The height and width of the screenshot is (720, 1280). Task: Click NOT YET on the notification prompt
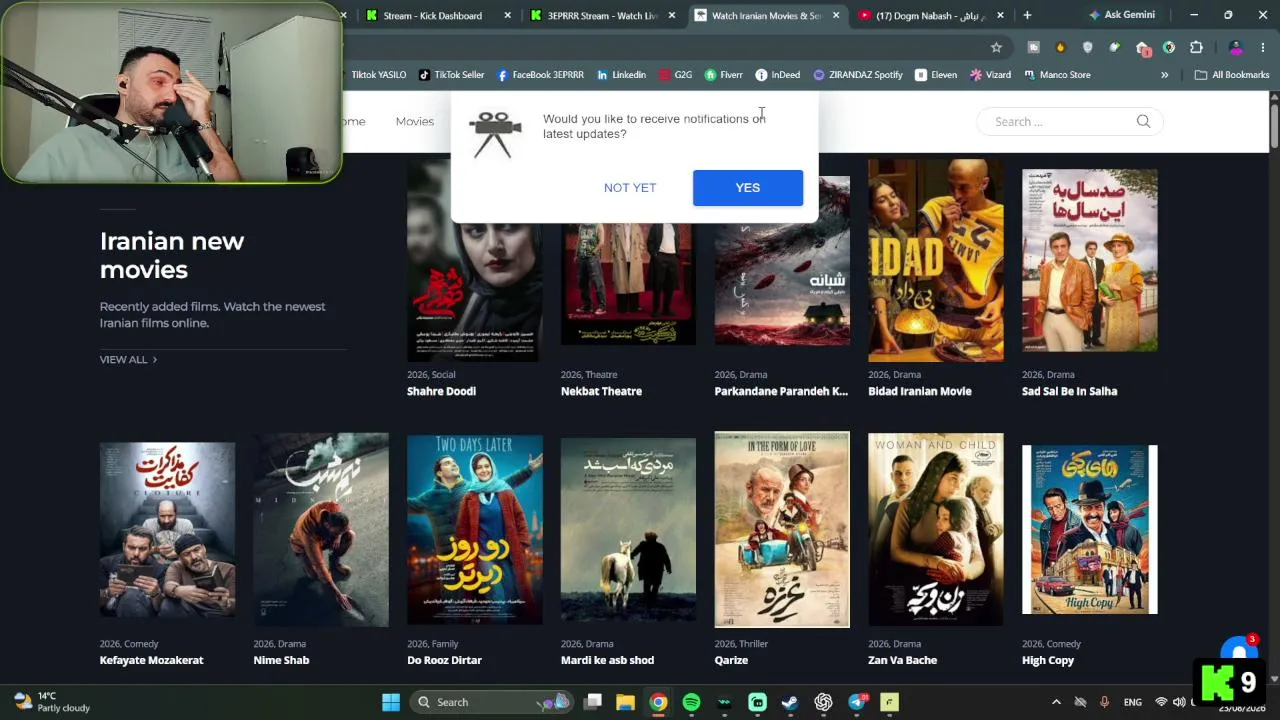pyautogui.click(x=630, y=188)
